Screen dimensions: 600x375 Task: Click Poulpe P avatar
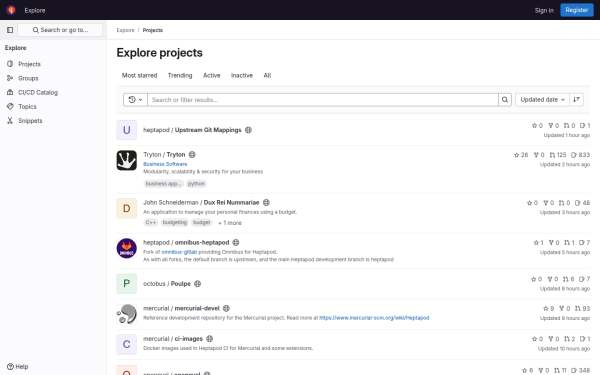pyautogui.click(x=127, y=284)
